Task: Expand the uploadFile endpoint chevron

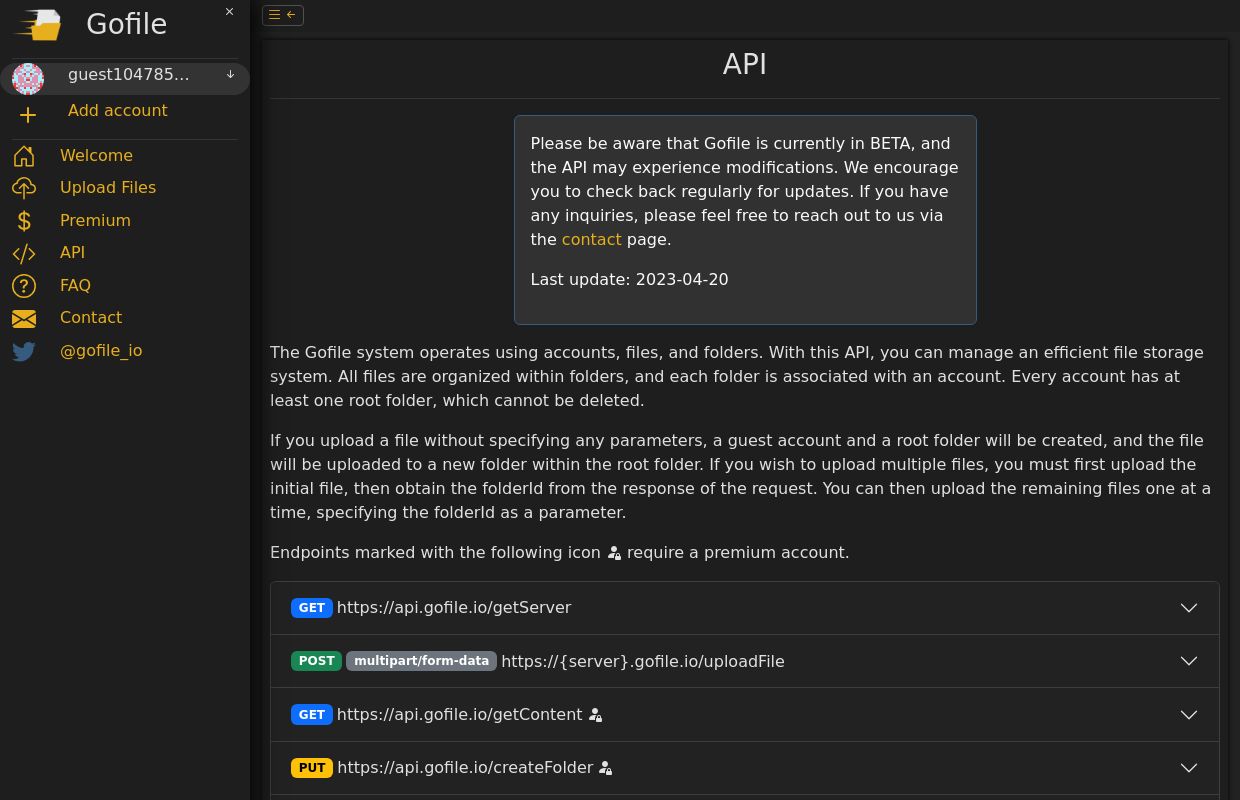Action: tap(1189, 661)
